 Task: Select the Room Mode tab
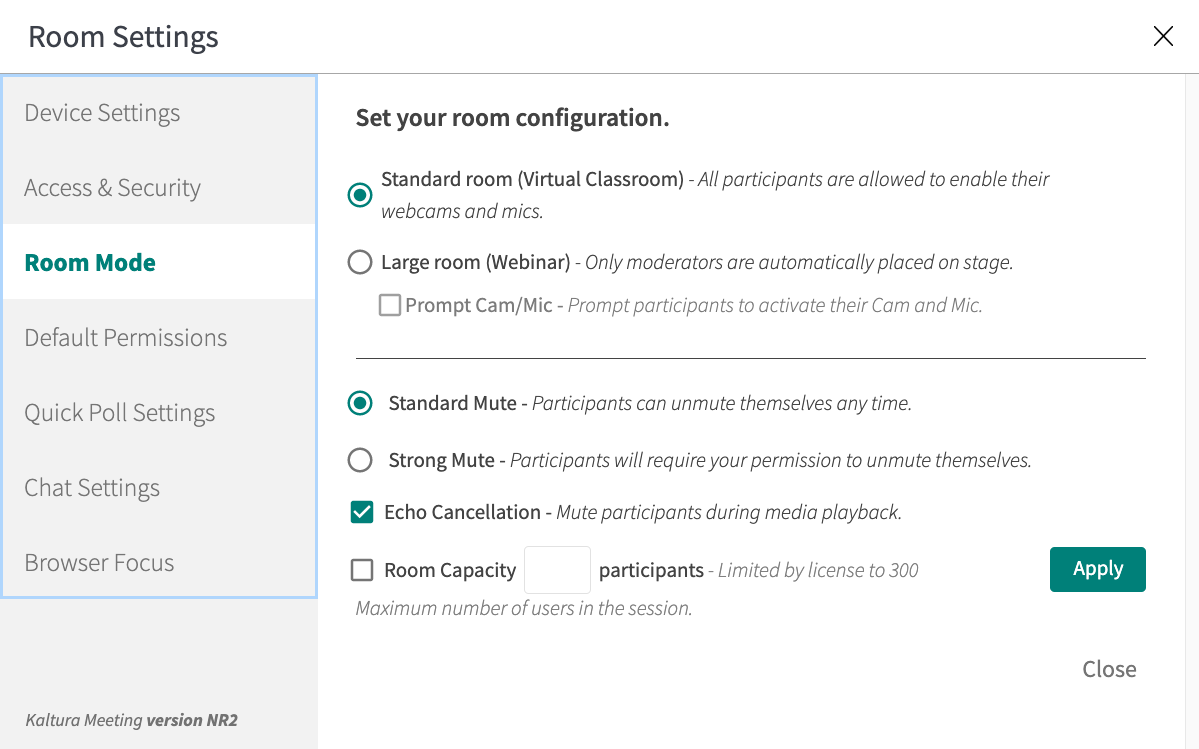click(x=90, y=263)
